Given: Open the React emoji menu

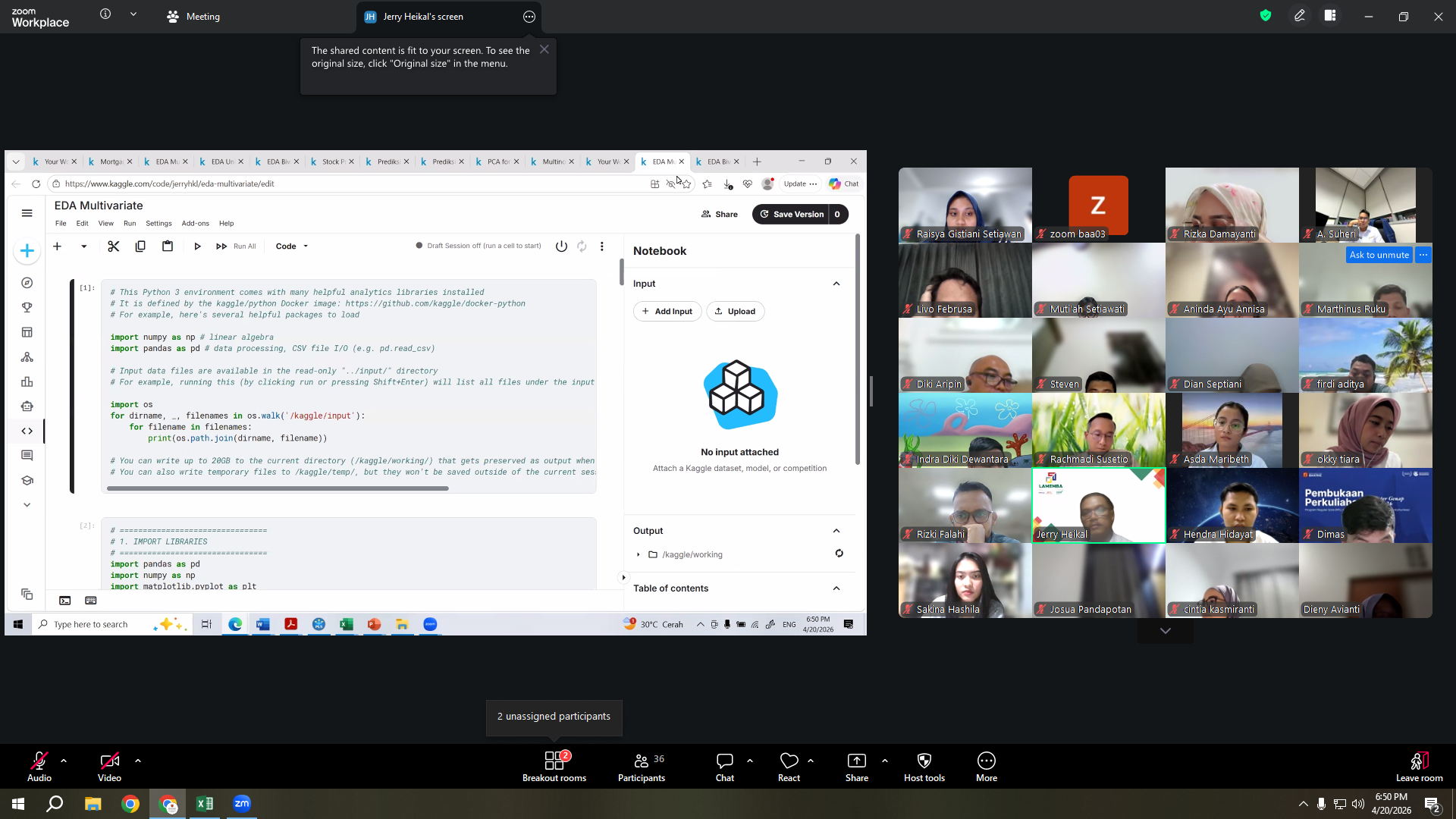Looking at the screenshot, I should (x=789, y=766).
